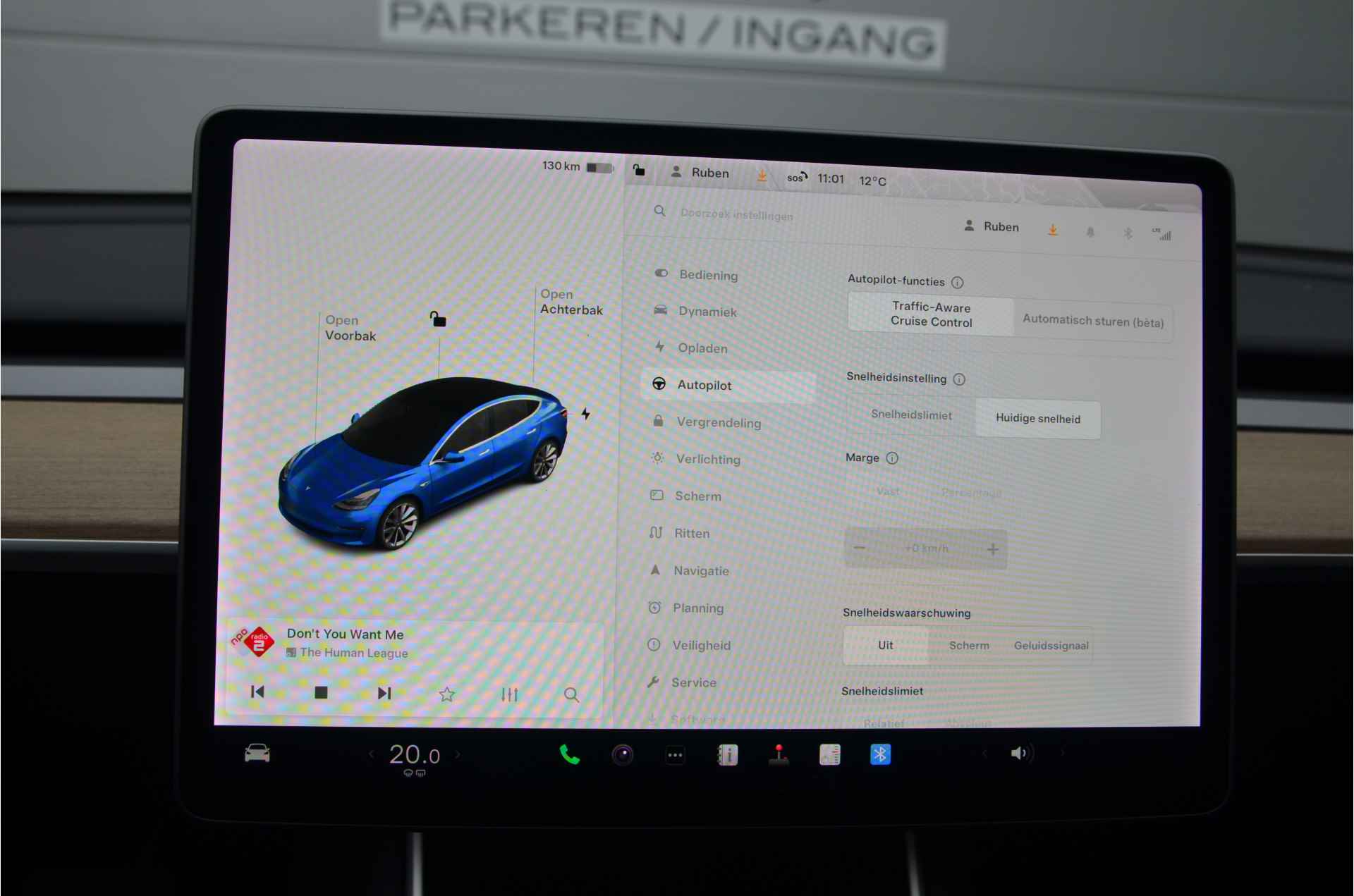
Task: Skip to previous track
Action: 257,692
